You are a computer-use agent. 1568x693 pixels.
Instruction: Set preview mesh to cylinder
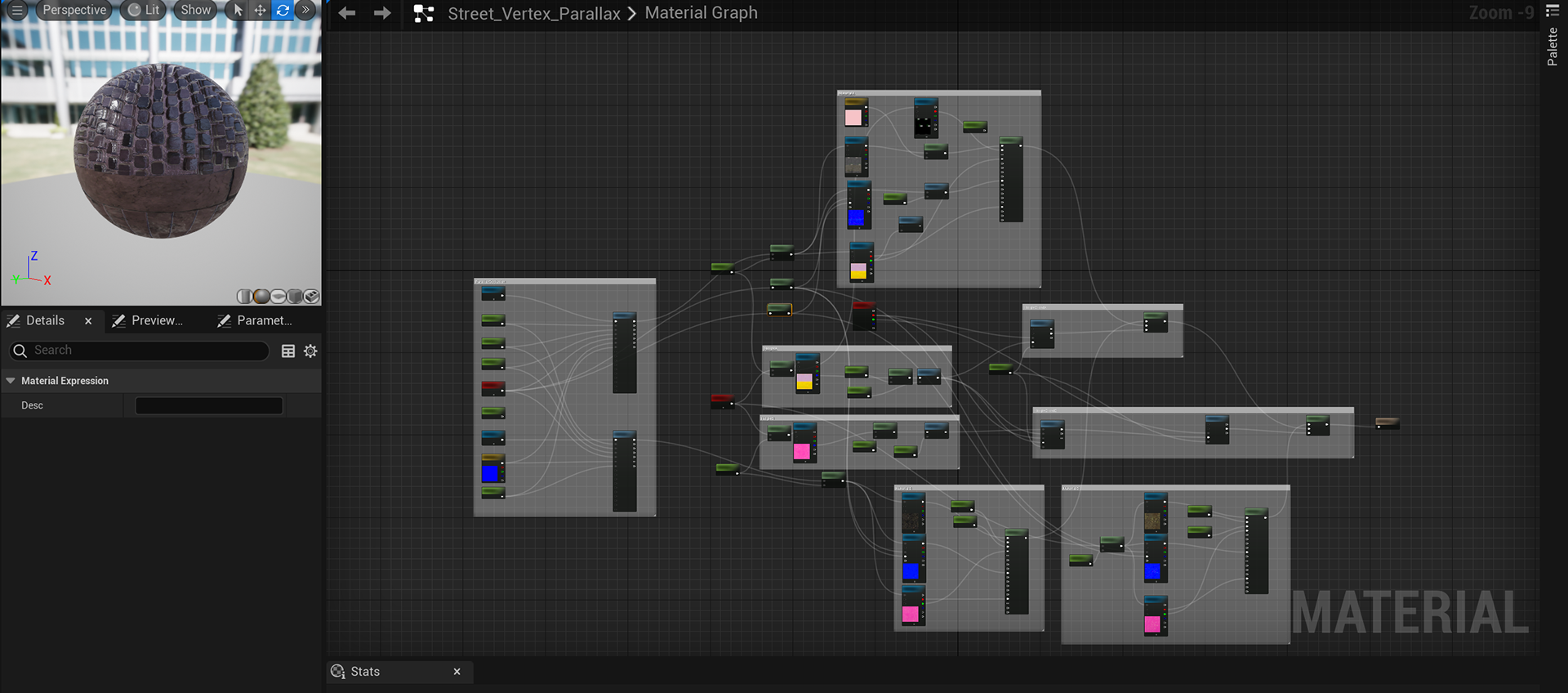pyautogui.click(x=244, y=296)
